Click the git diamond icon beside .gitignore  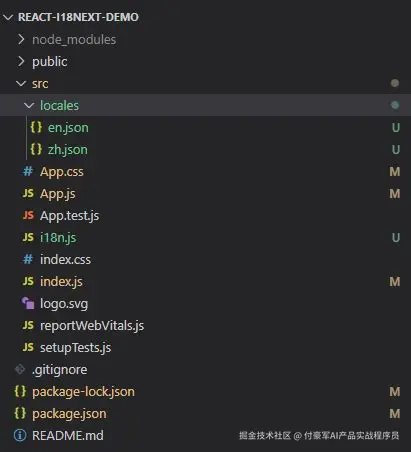click(20, 369)
